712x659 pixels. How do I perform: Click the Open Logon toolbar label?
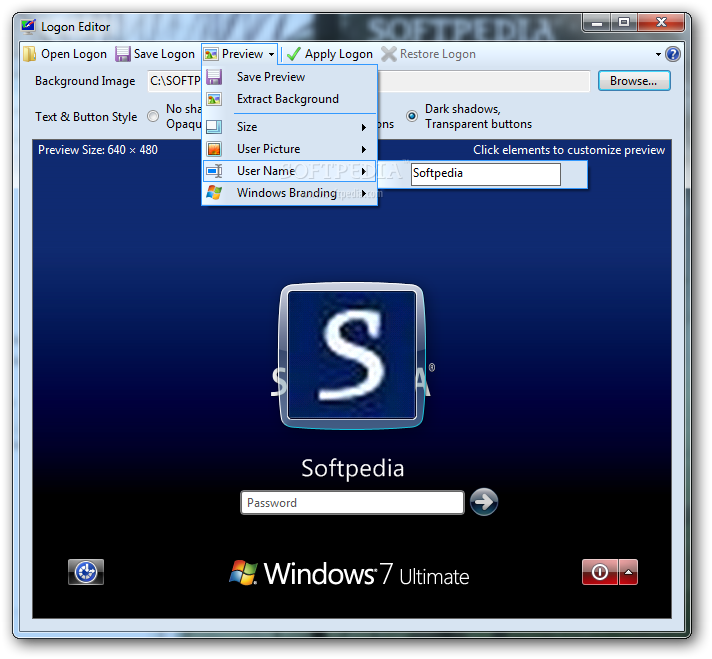tap(74, 54)
